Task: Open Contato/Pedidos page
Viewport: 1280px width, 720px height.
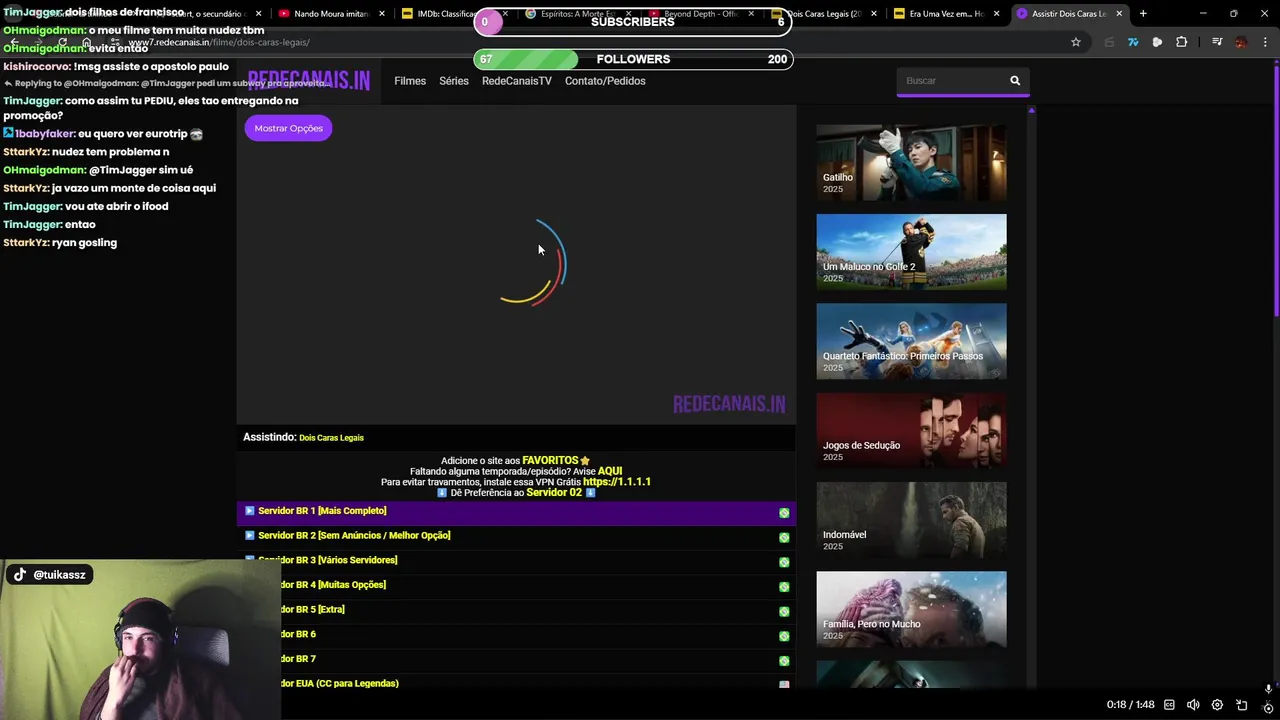Action: click(605, 81)
